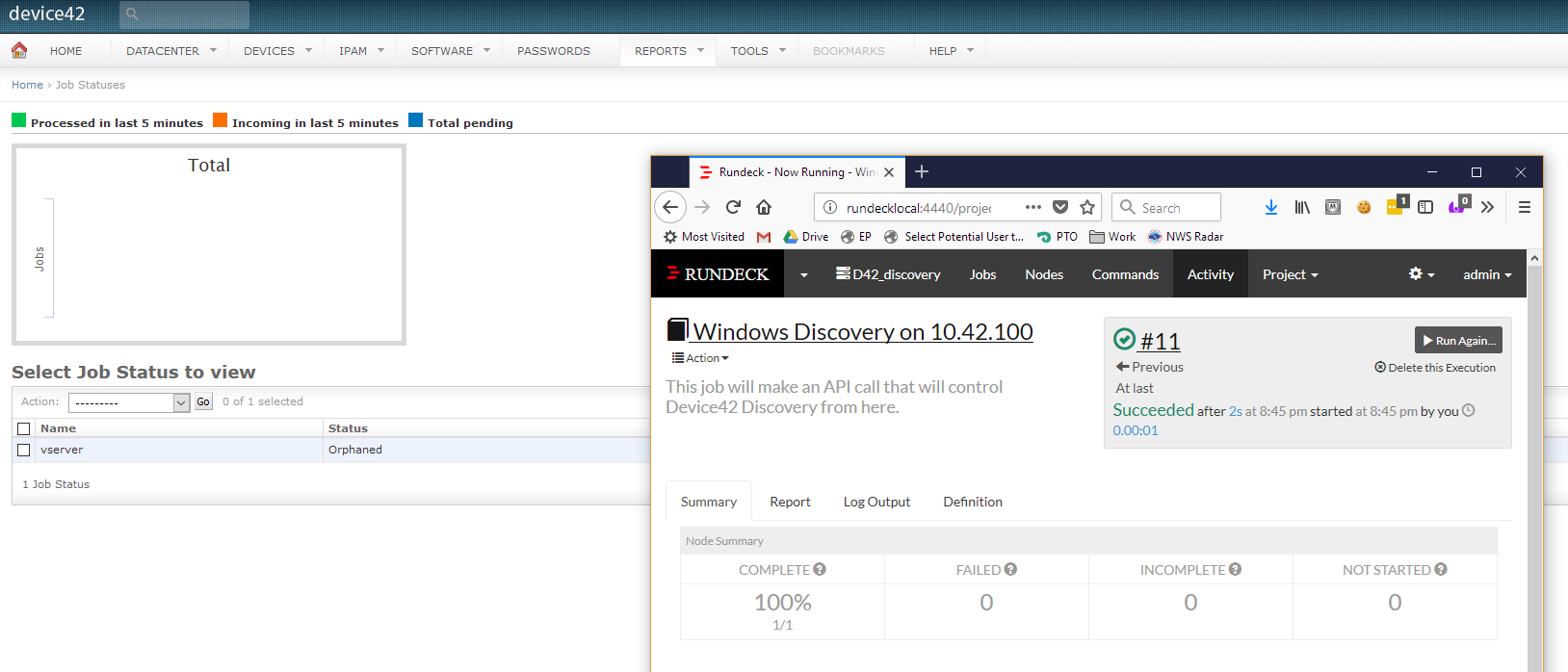This screenshot has width=1568, height=672.
Task: Check the vserver row checkbox
Action: coord(24,450)
